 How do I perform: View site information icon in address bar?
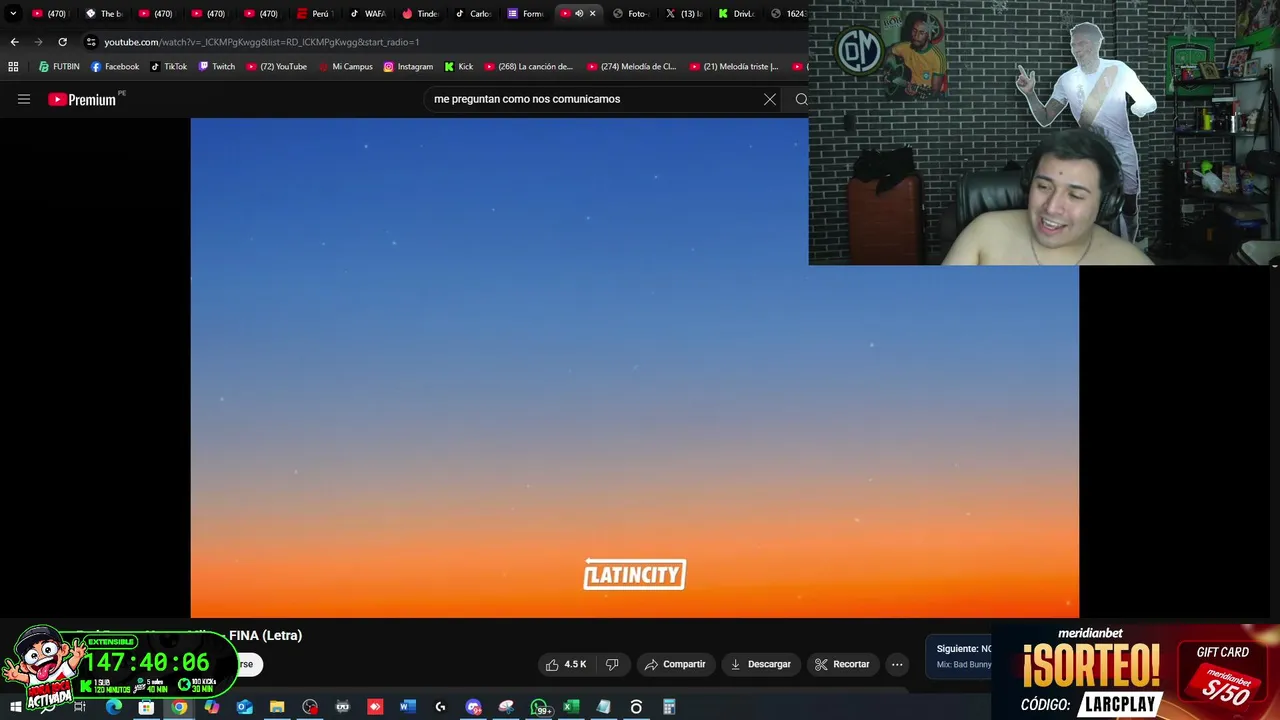pos(91,42)
